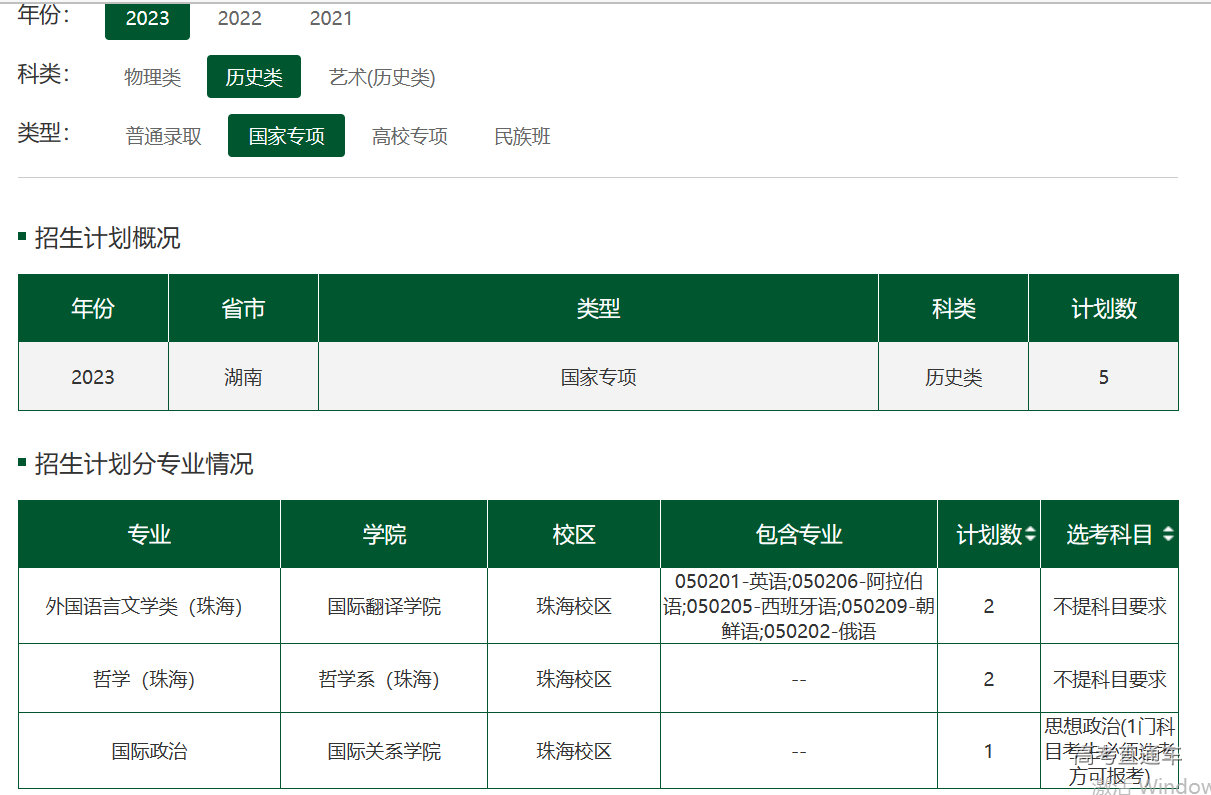The height and width of the screenshot is (795, 1211).
Task: Switch to 民族班 type
Action: 522,136
